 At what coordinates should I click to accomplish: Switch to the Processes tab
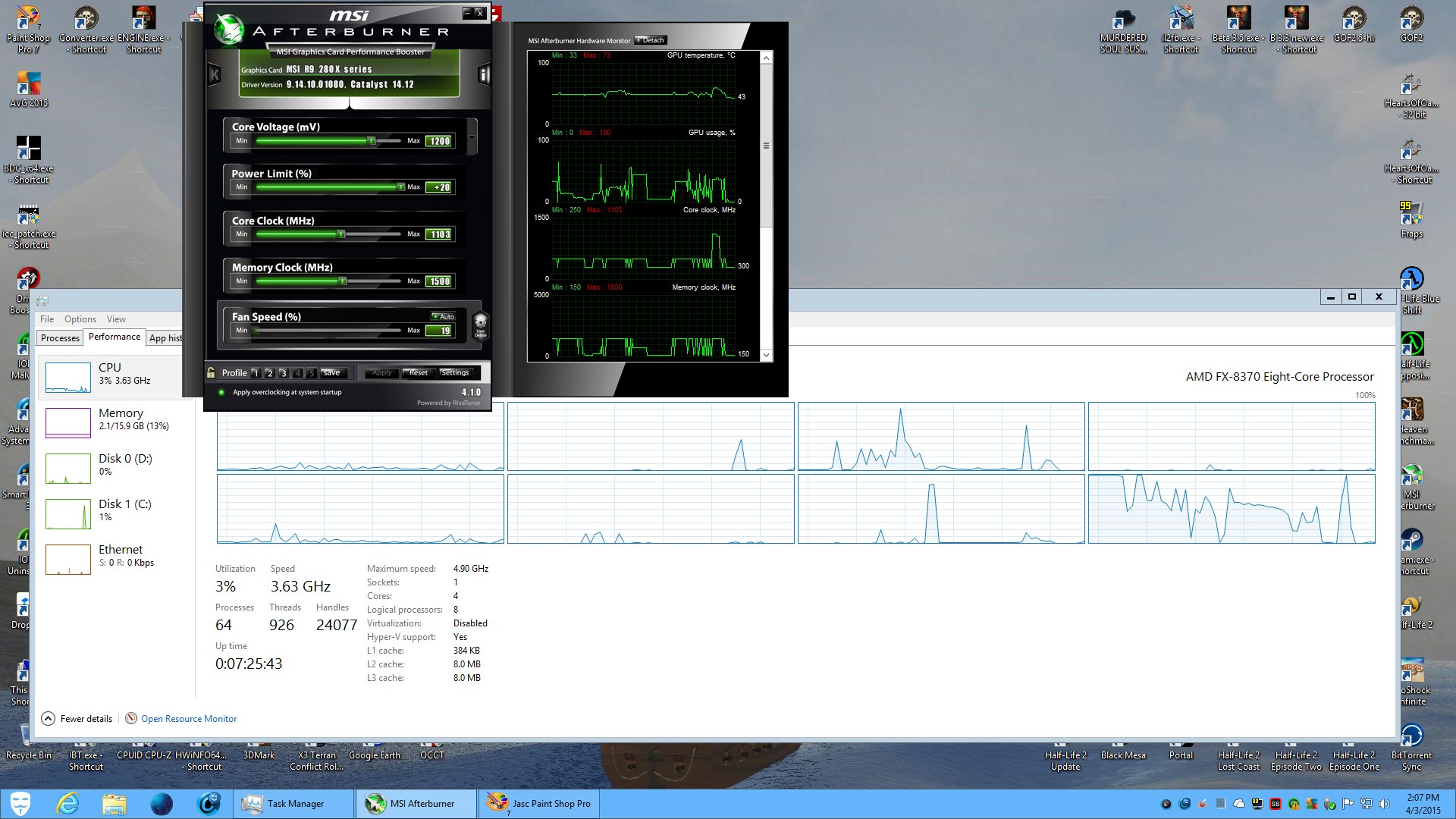[x=60, y=338]
